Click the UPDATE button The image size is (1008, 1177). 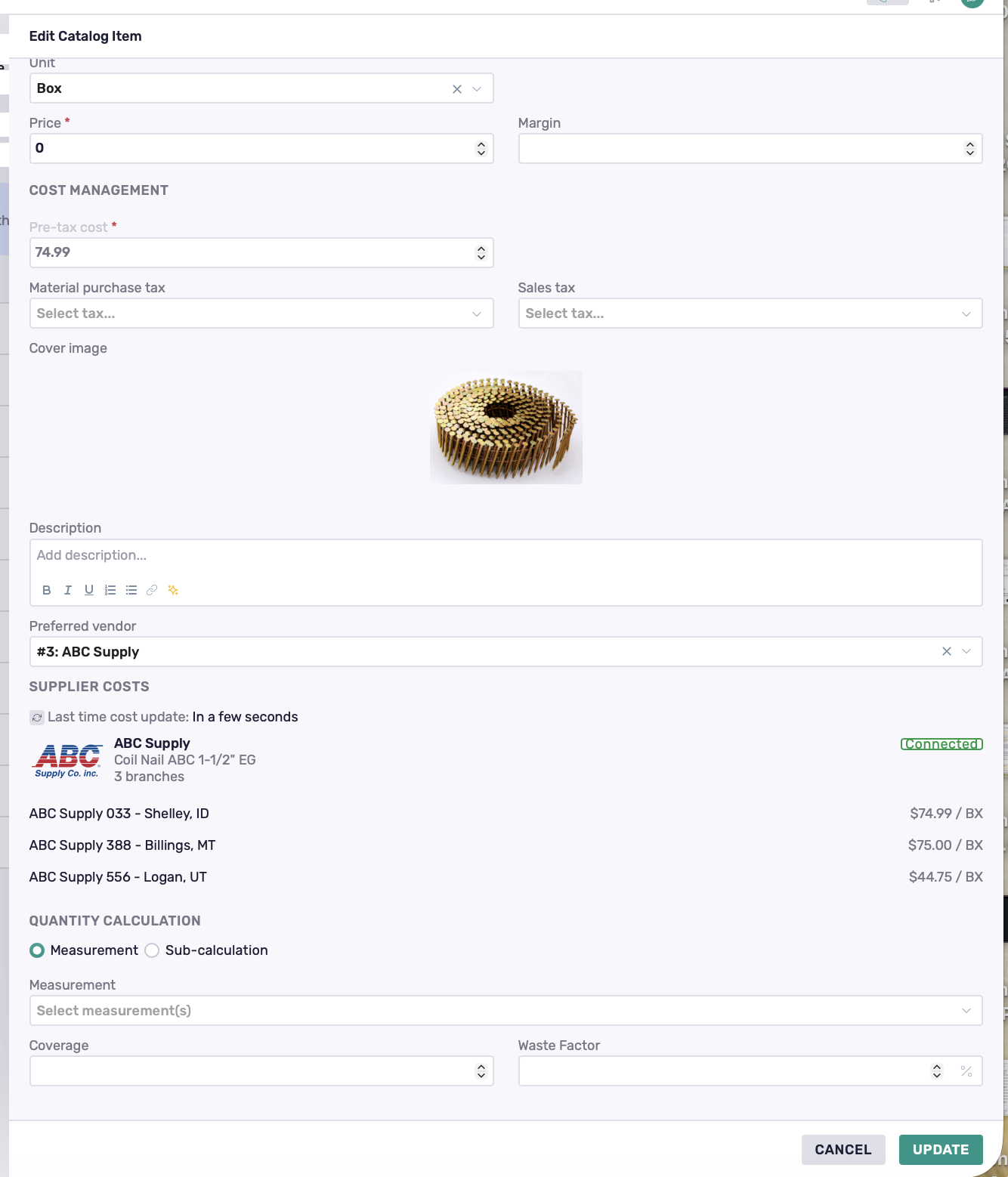tap(941, 1150)
